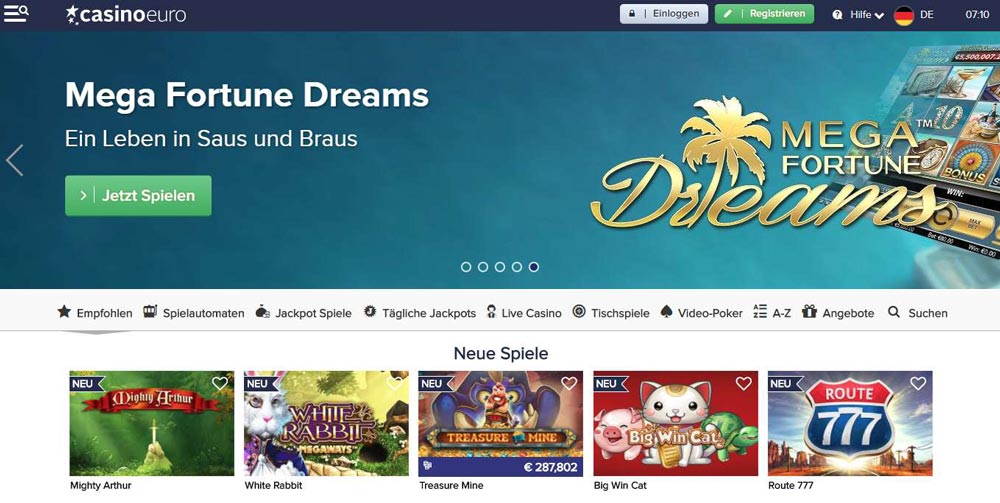Click the magnifier Suchen icon
The height and width of the screenshot is (503, 1000).
point(894,312)
